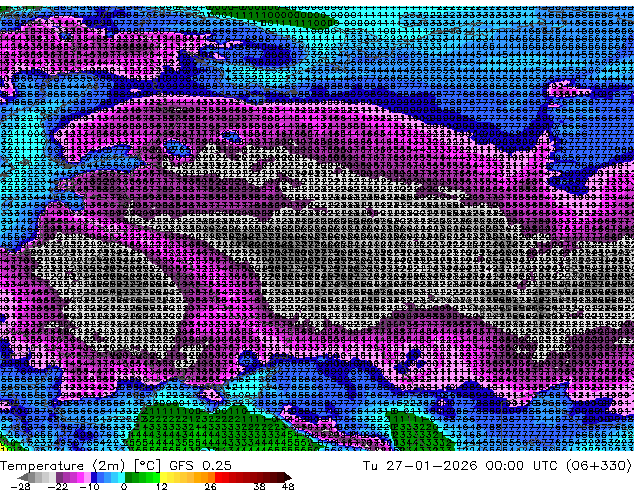Click the dark green swatch right of 0 on the scale

(x=129, y=477)
